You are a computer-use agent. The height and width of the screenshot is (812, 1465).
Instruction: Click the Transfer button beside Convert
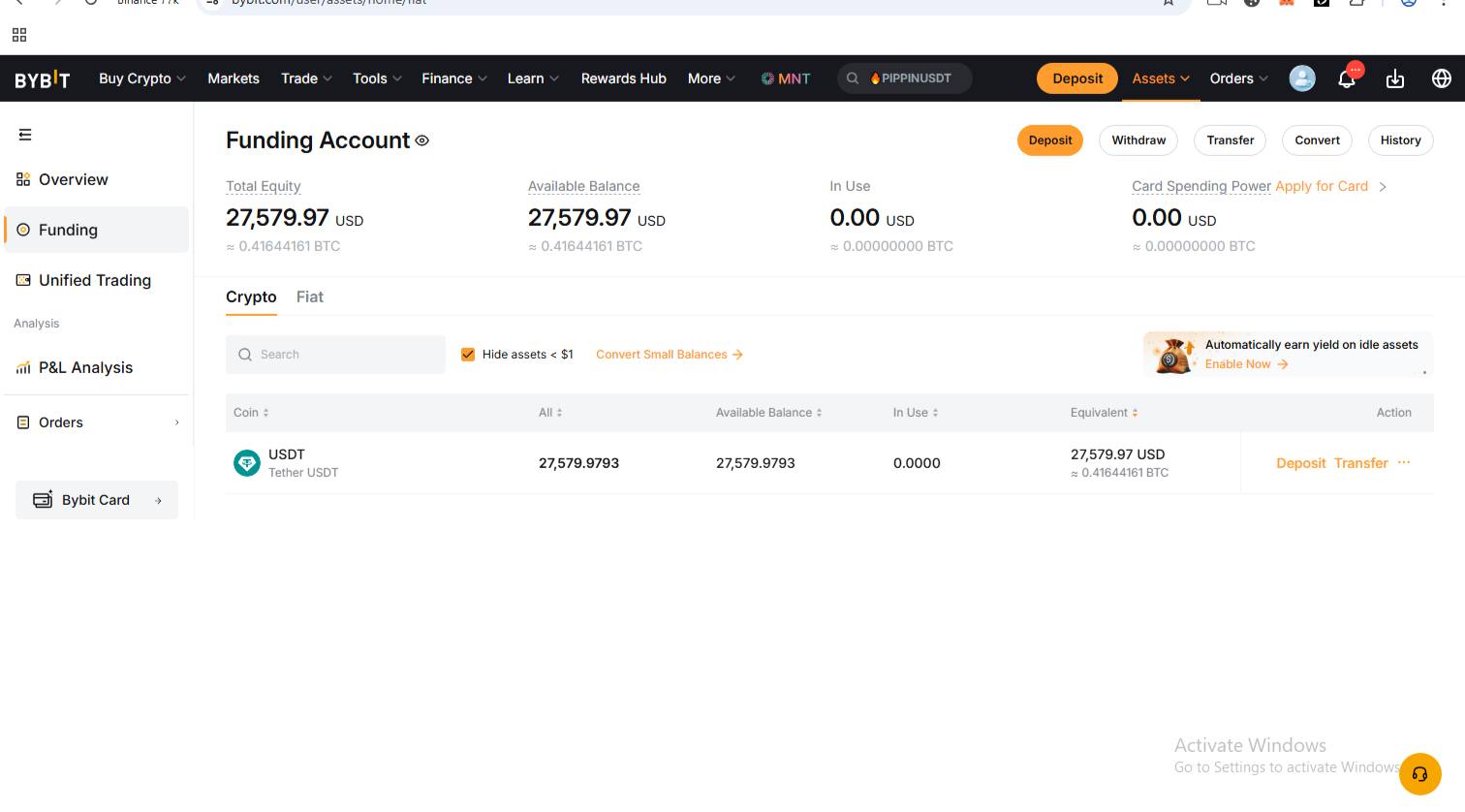click(x=1231, y=141)
